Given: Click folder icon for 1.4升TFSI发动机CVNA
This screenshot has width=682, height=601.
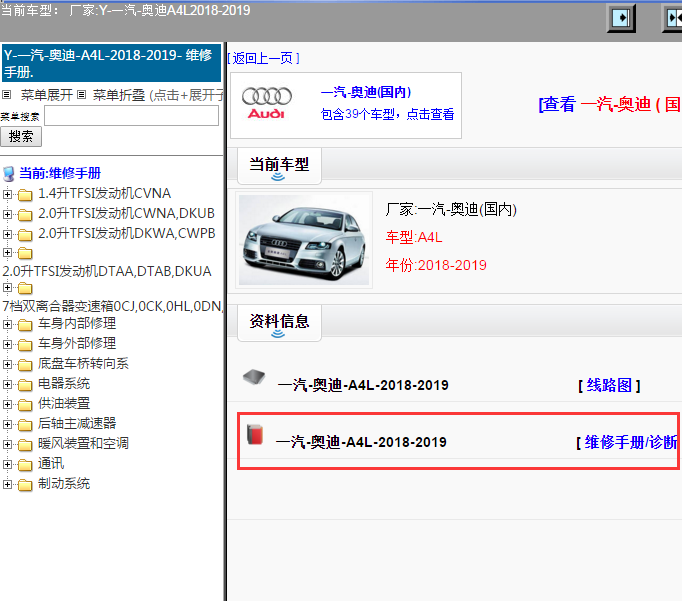Looking at the screenshot, I should pyautogui.click(x=25, y=194).
